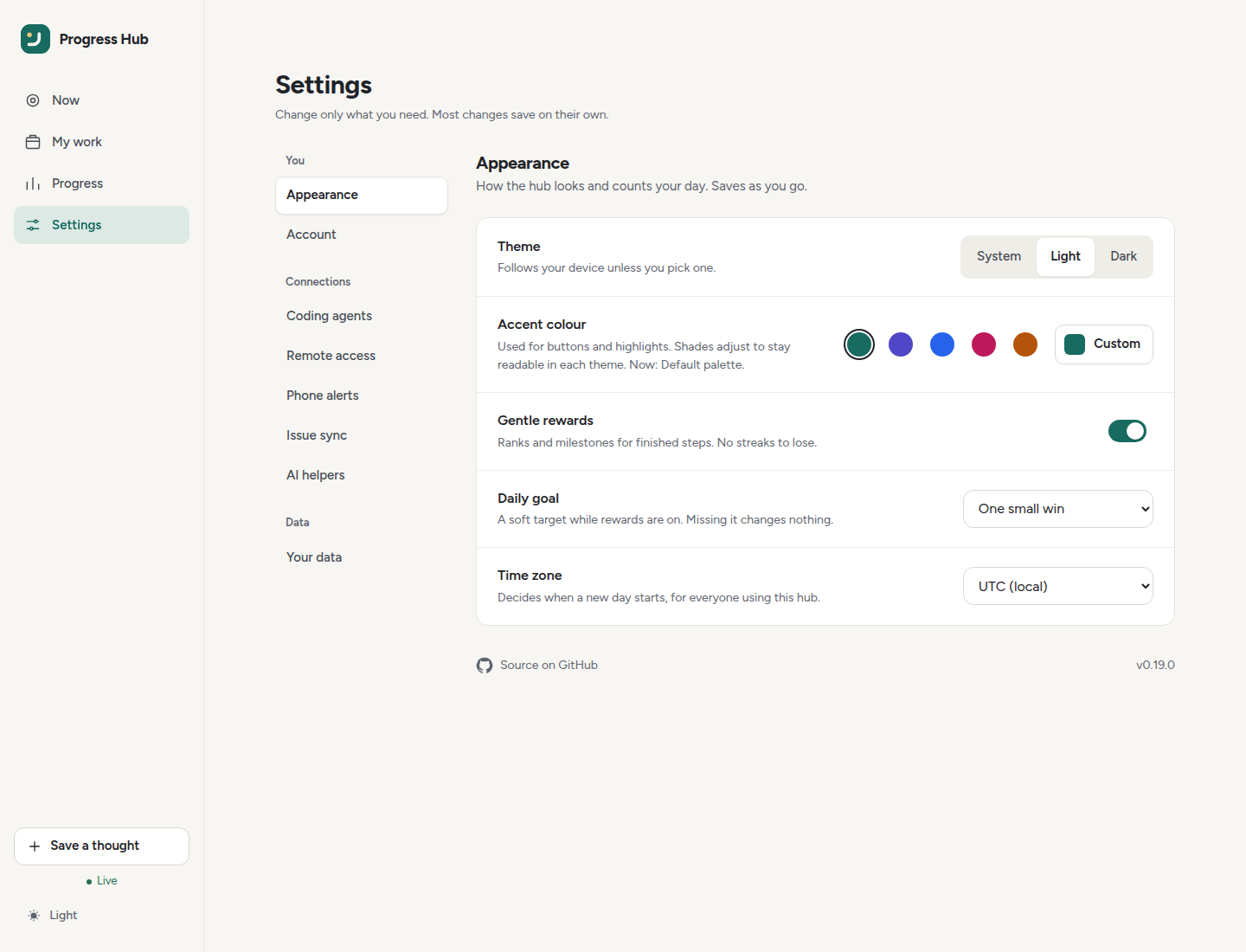The image size is (1246, 952).
Task: Navigate to the Progress page
Action: click(x=101, y=183)
